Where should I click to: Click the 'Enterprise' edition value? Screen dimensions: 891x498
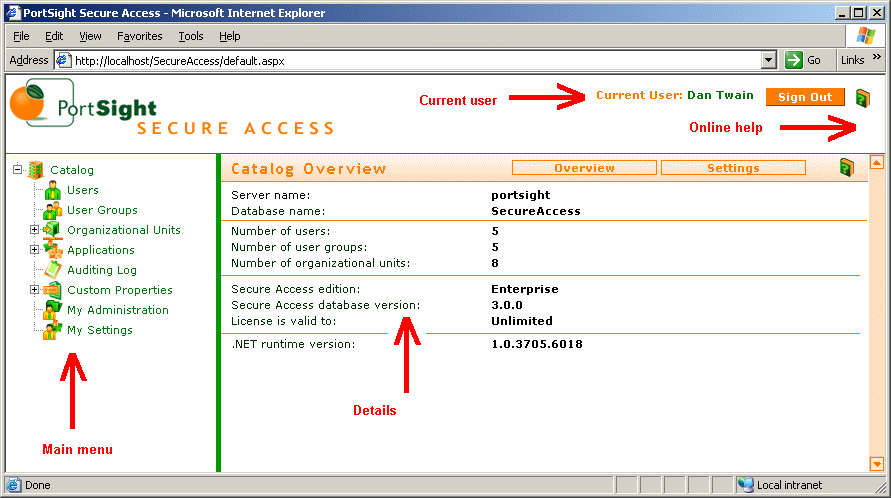[524, 289]
